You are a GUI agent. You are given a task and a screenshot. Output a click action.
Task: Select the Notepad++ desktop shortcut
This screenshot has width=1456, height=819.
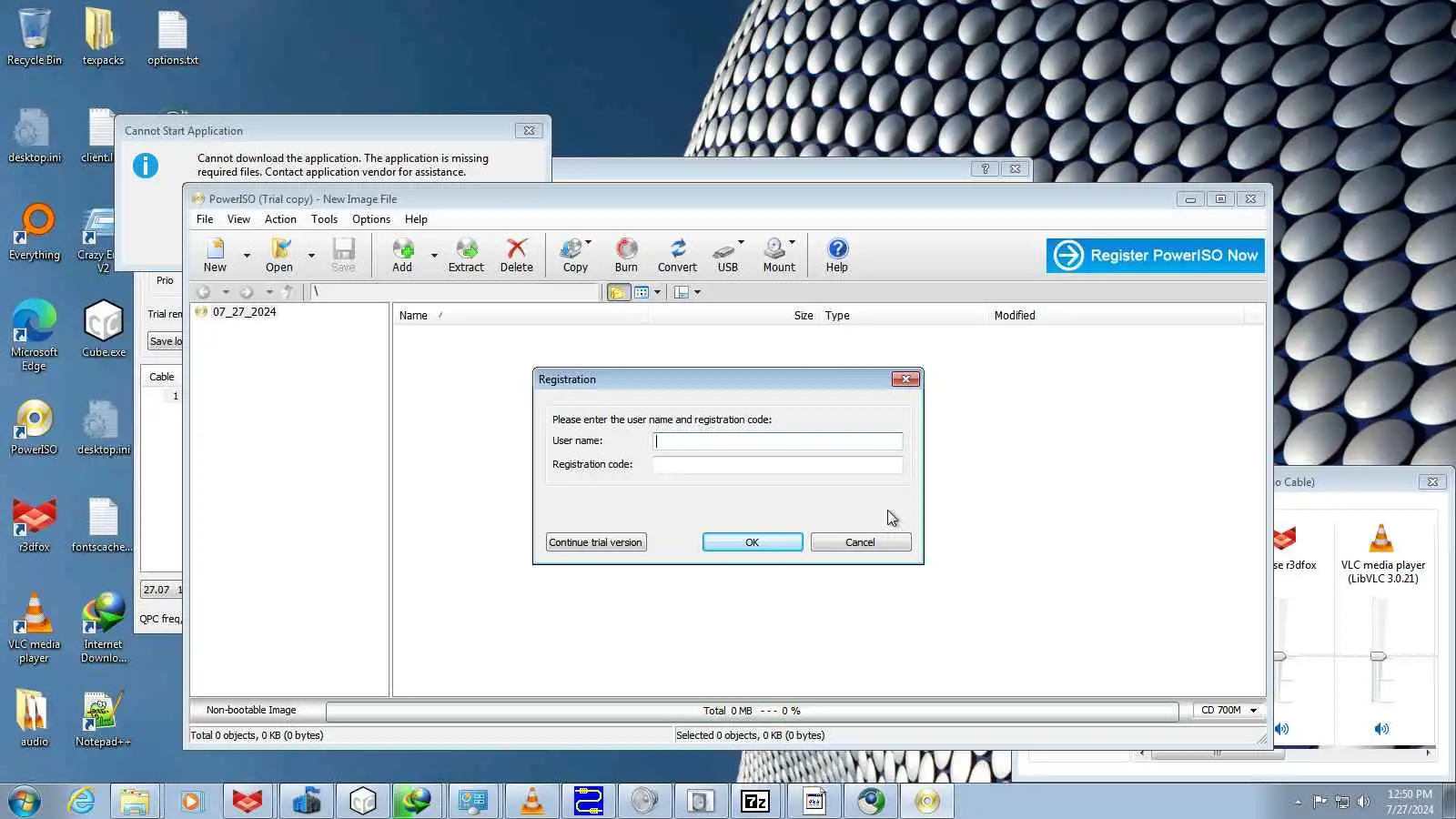point(103,719)
